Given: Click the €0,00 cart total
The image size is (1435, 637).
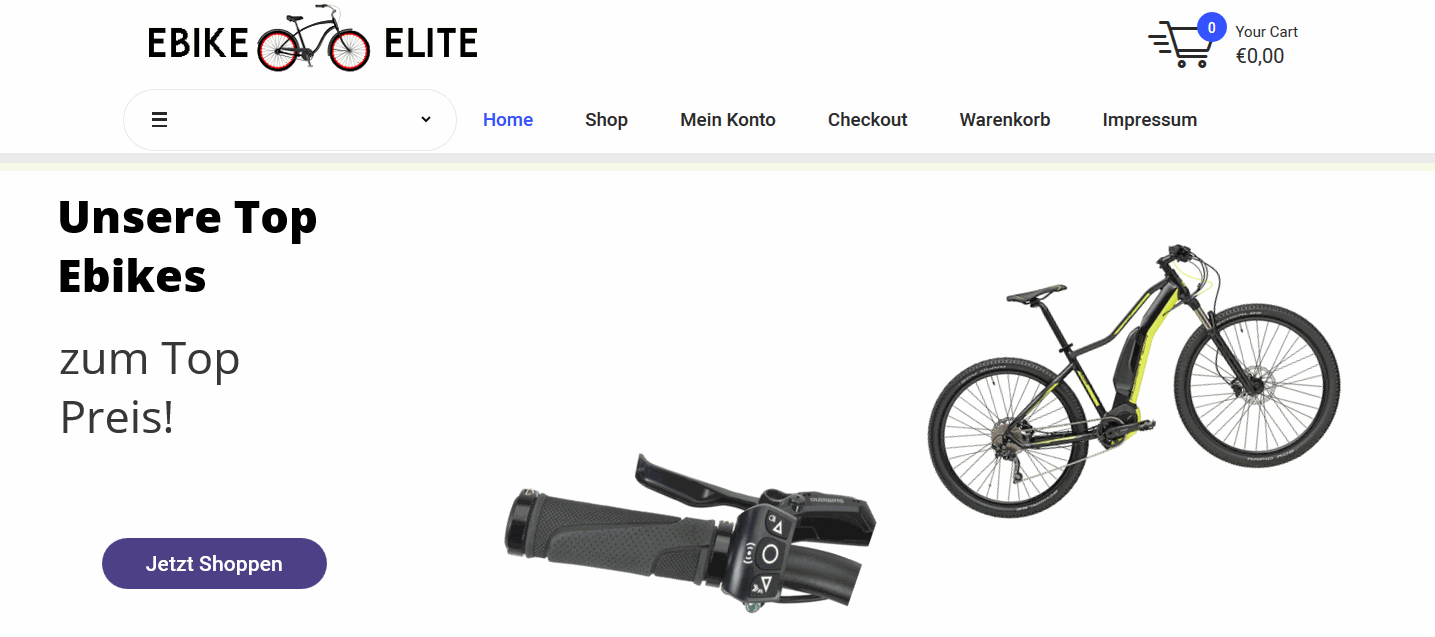Looking at the screenshot, I should [1260, 56].
